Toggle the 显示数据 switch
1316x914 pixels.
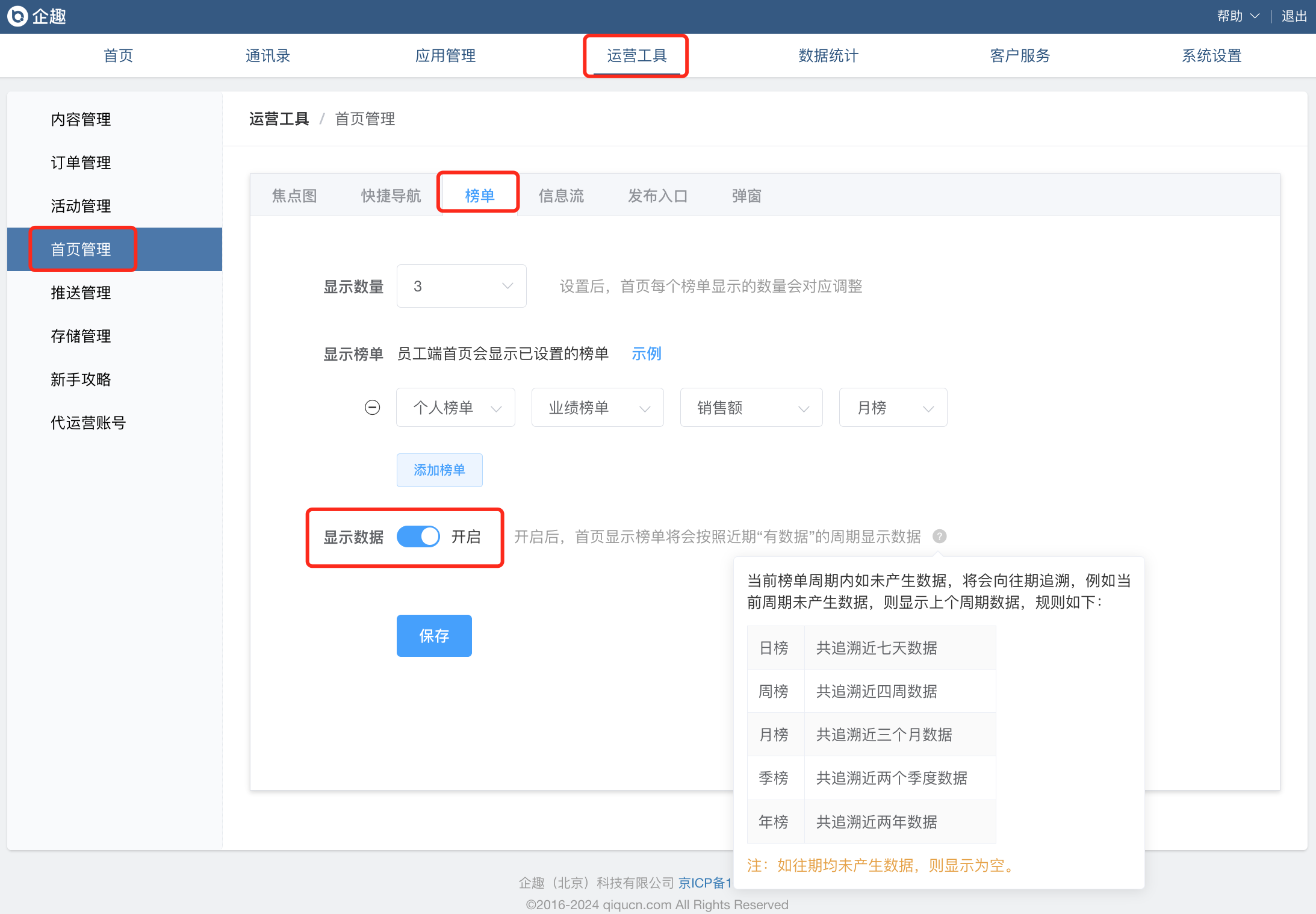(418, 536)
